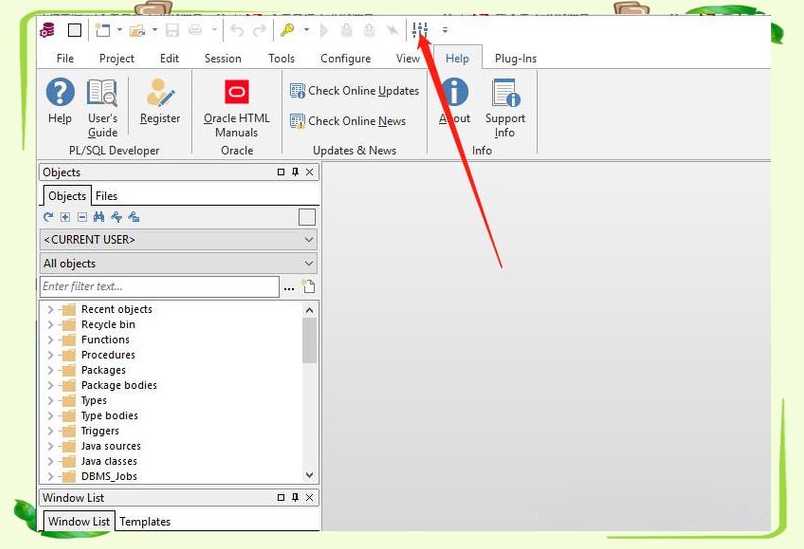Expand the Triggers folder
The height and width of the screenshot is (549, 804).
click(x=50, y=431)
